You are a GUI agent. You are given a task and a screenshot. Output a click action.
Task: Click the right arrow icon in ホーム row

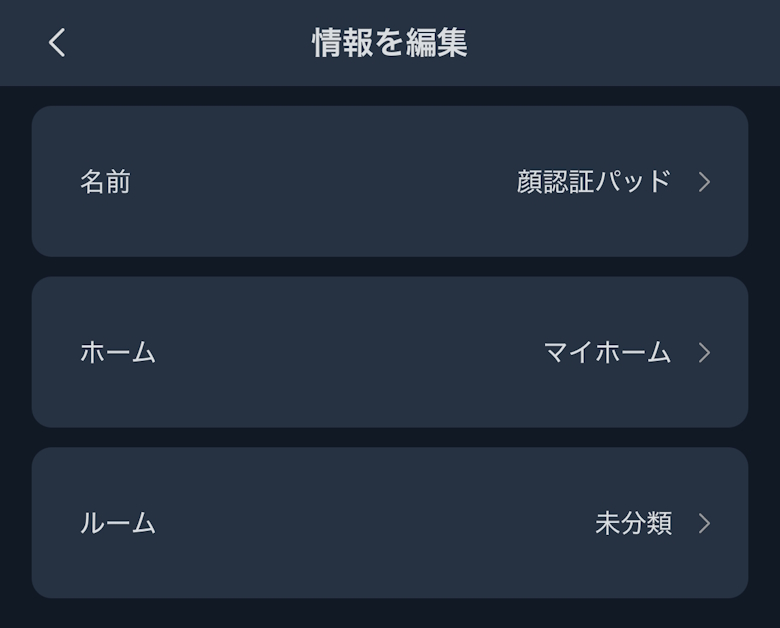704,352
